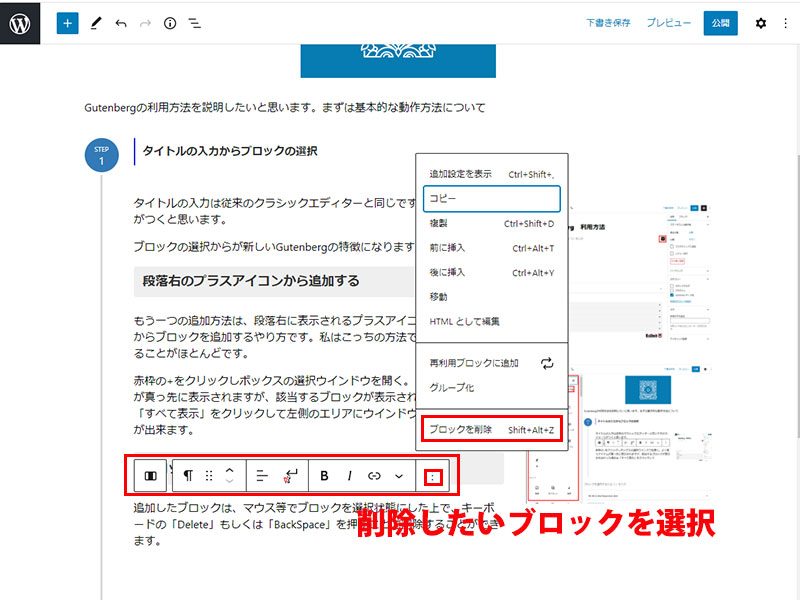Open block options three-dot menu
Screen dimensions: 800x600
click(432, 476)
